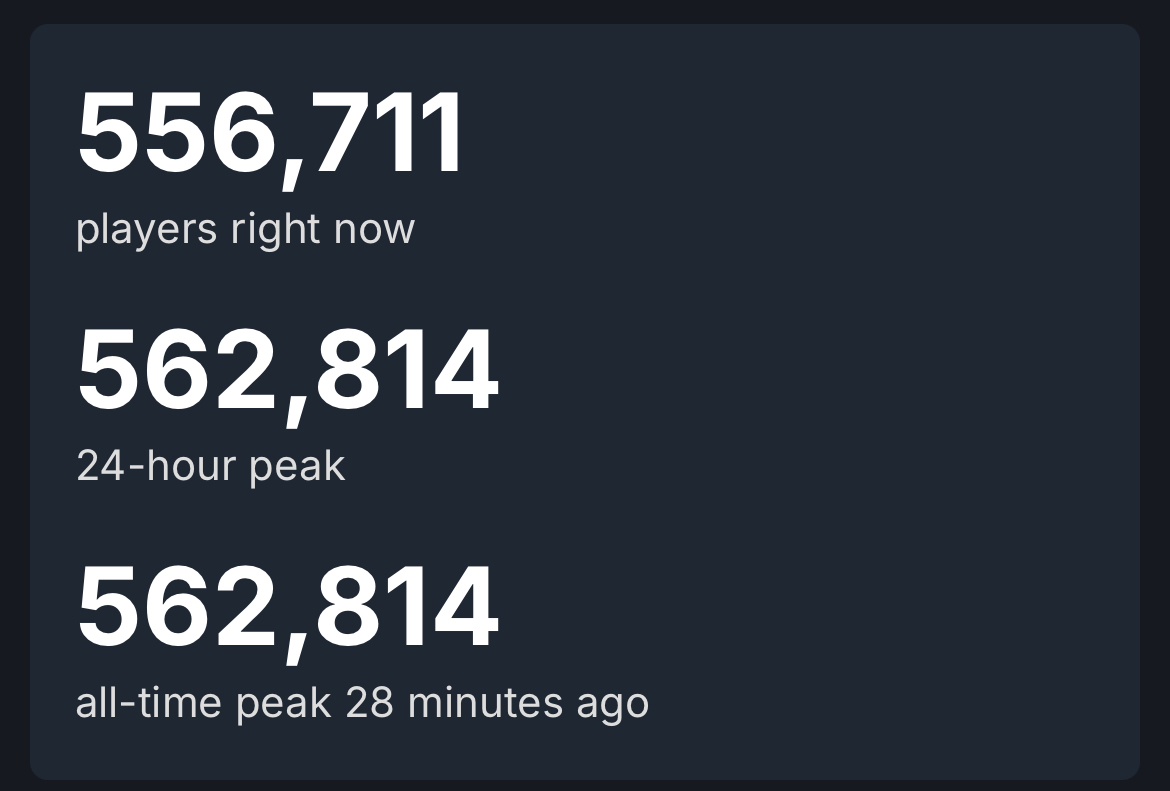This screenshot has height=791, width=1170.
Task: Click the number '28' in the bottom label
Action: 369,703
